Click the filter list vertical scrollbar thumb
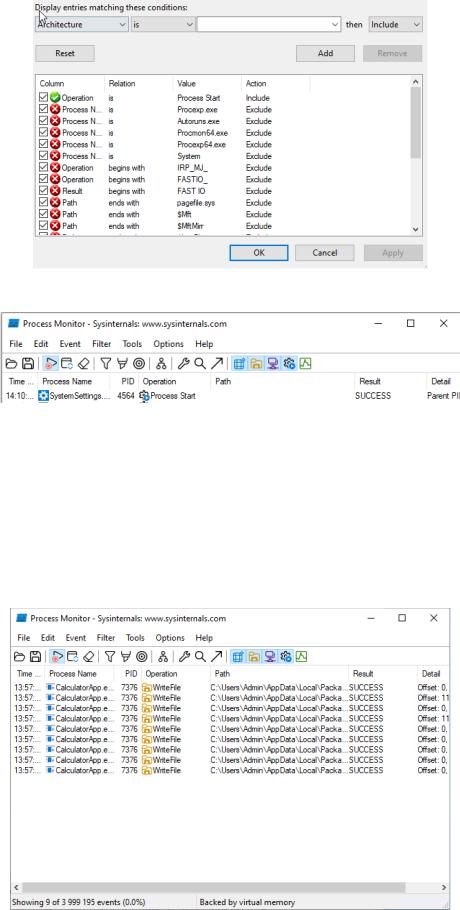Image resolution: width=460 pixels, height=910 pixels. coord(415,122)
